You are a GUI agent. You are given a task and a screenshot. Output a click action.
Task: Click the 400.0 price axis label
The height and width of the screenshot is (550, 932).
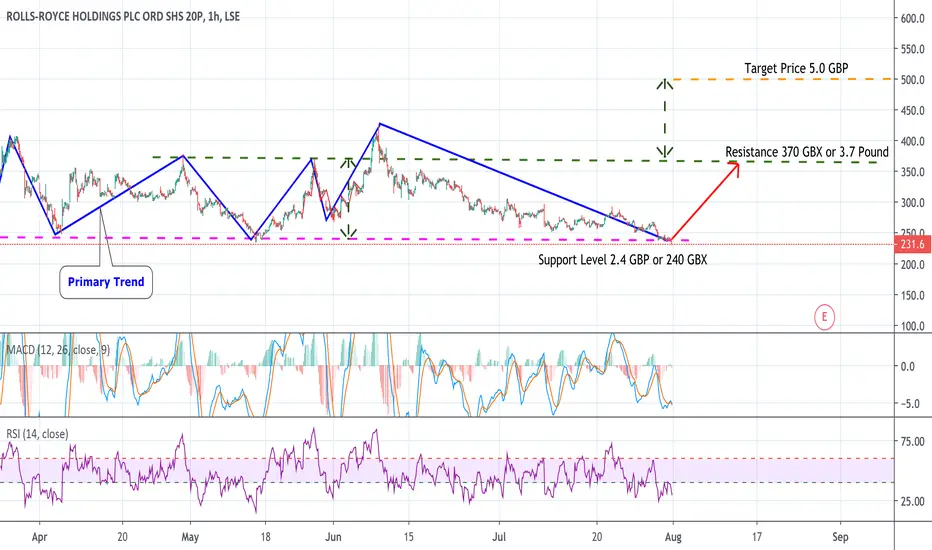tap(912, 142)
